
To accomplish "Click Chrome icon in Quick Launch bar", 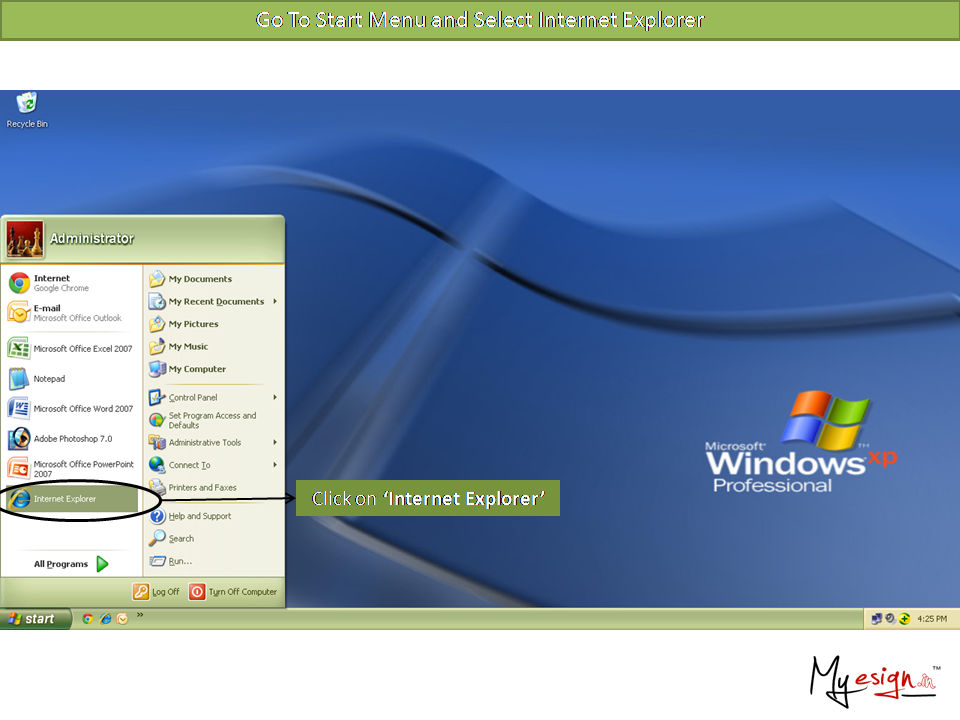I will pos(88,619).
